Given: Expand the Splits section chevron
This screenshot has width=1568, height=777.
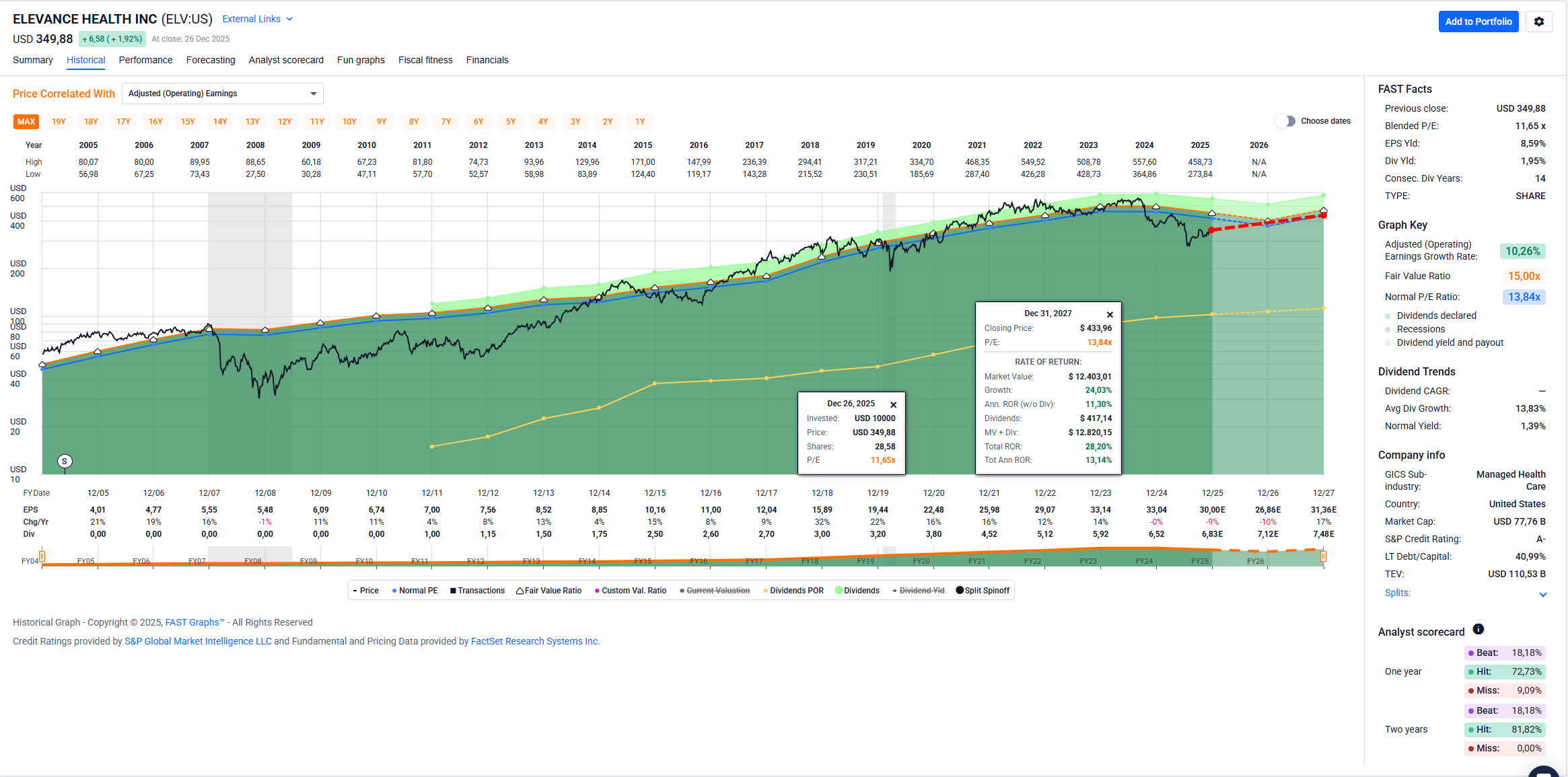Looking at the screenshot, I should click(x=1542, y=594).
